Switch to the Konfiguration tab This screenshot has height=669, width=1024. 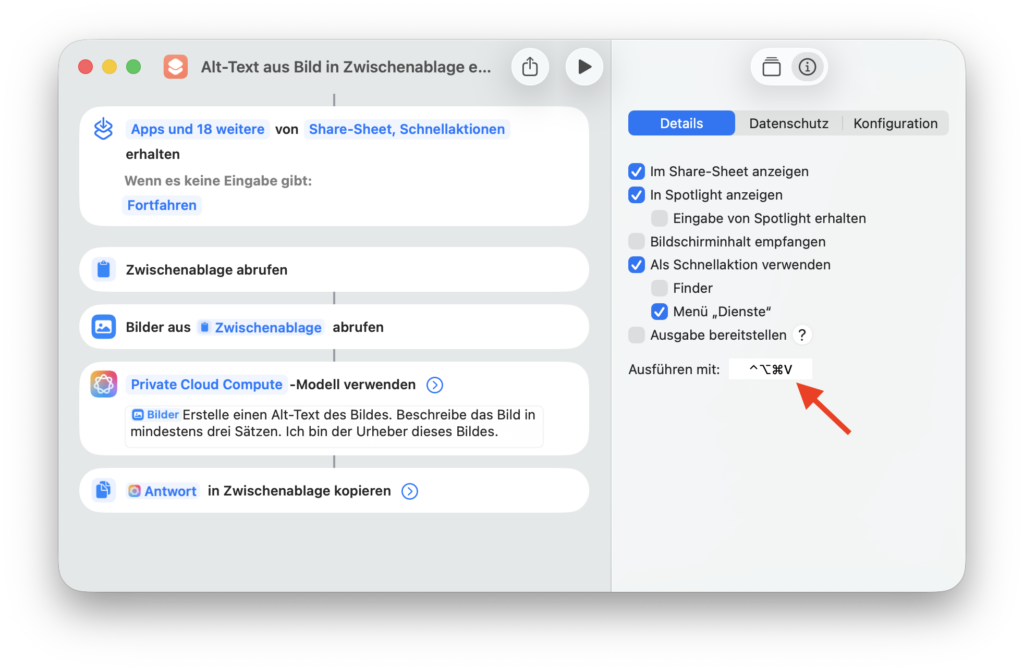click(x=895, y=124)
